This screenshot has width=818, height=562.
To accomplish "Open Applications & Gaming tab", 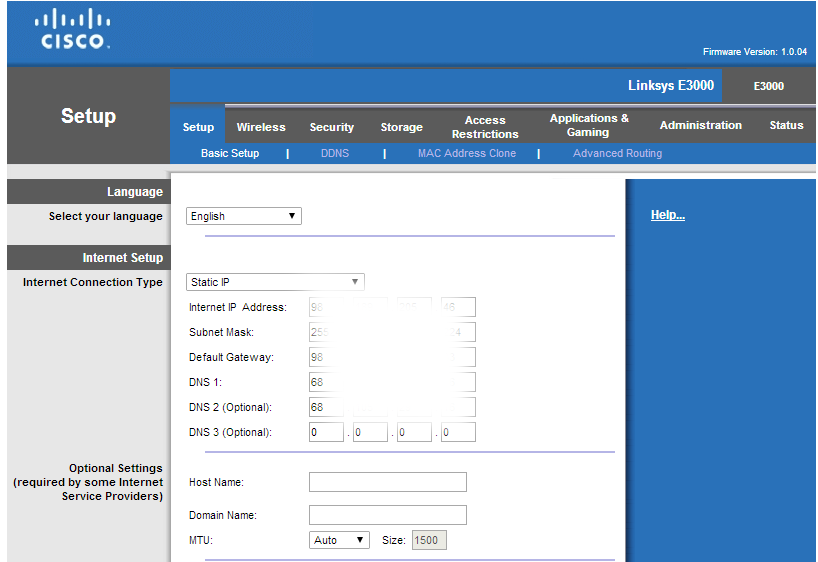I will (x=589, y=125).
